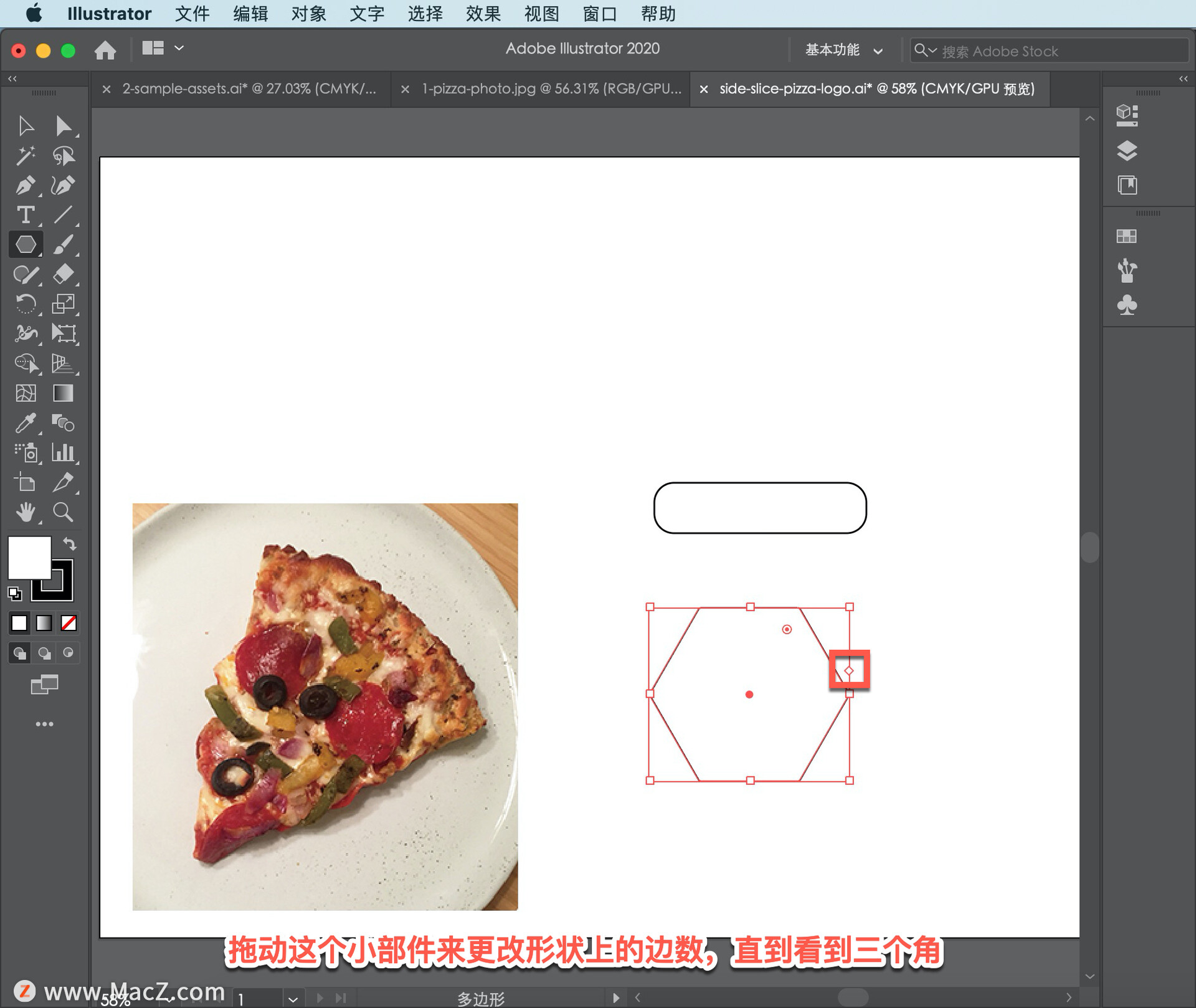Image resolution: width=1196 pixels, height=1008 pixels.
Task: Set paint type to None
Action: coord(69,623)
